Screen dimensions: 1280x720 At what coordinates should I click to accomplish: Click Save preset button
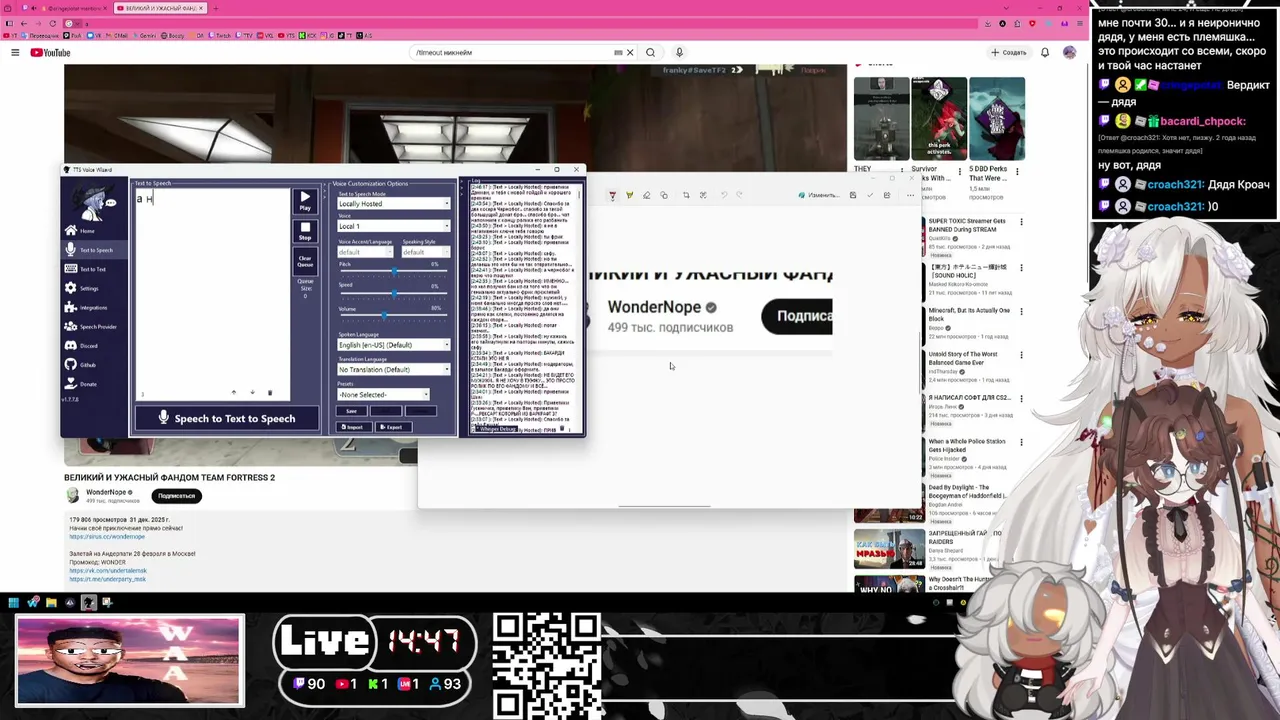coord(351,411)
